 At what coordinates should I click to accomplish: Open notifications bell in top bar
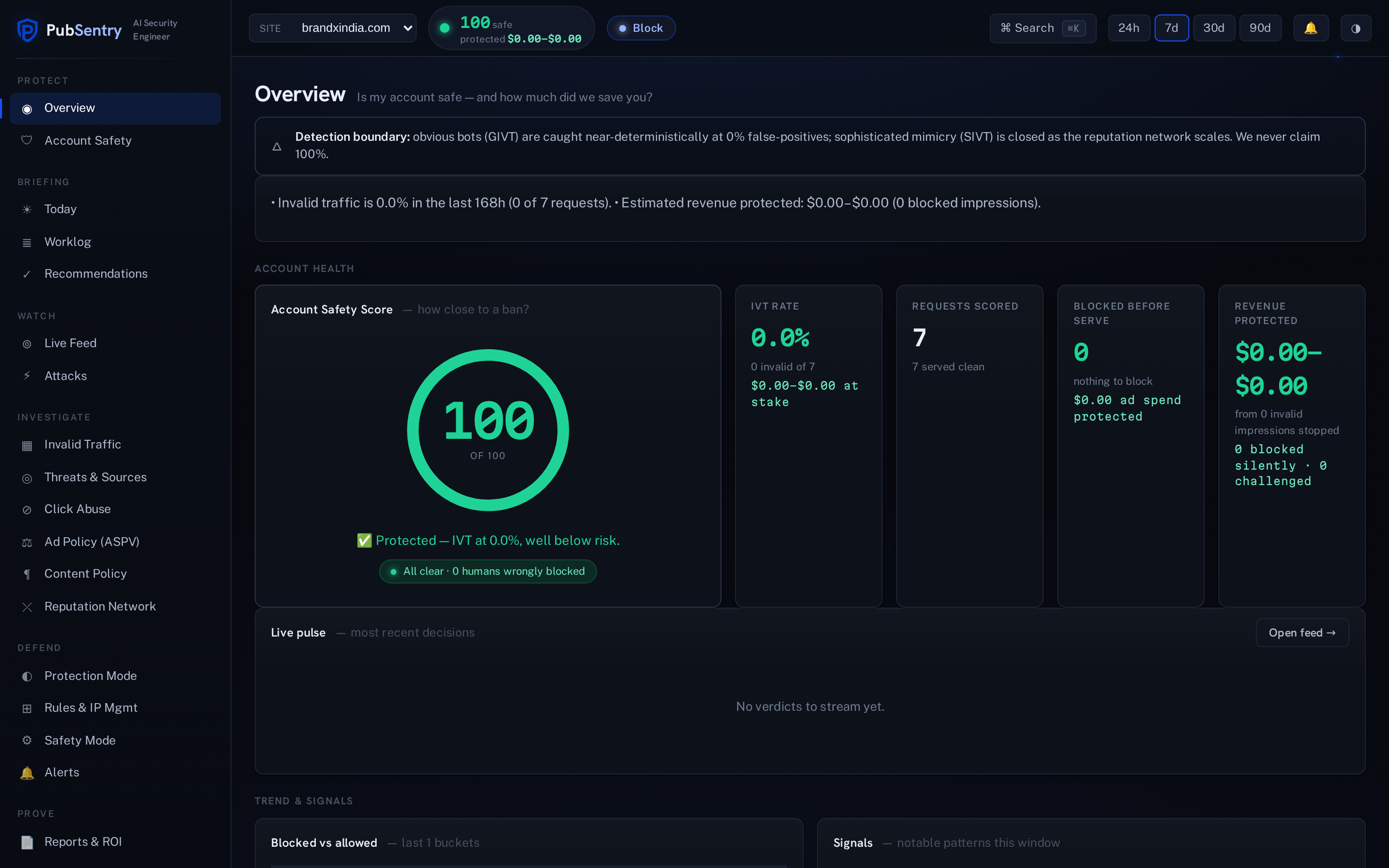[1311, 28]
